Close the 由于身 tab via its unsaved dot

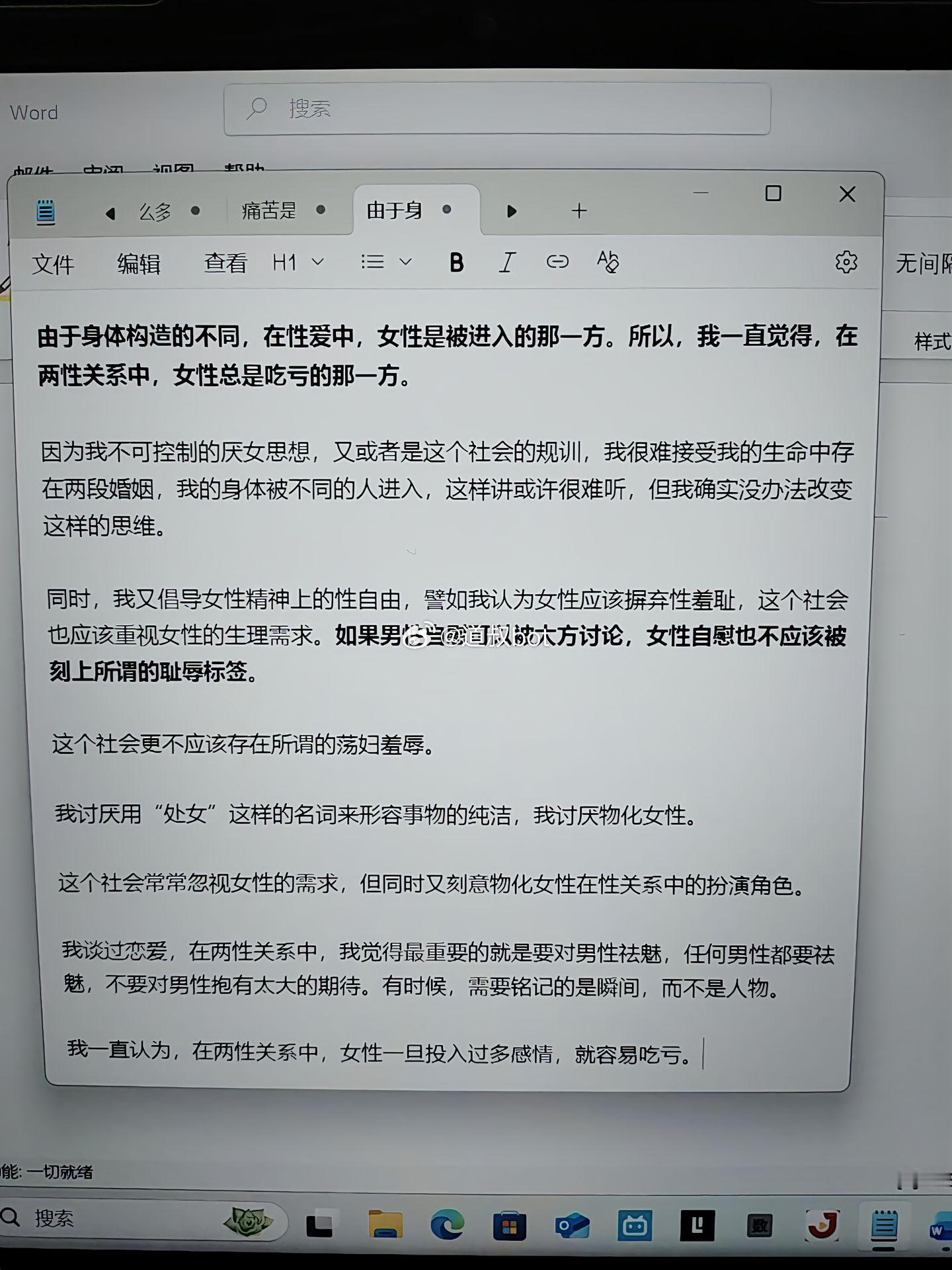pos(447,210)
